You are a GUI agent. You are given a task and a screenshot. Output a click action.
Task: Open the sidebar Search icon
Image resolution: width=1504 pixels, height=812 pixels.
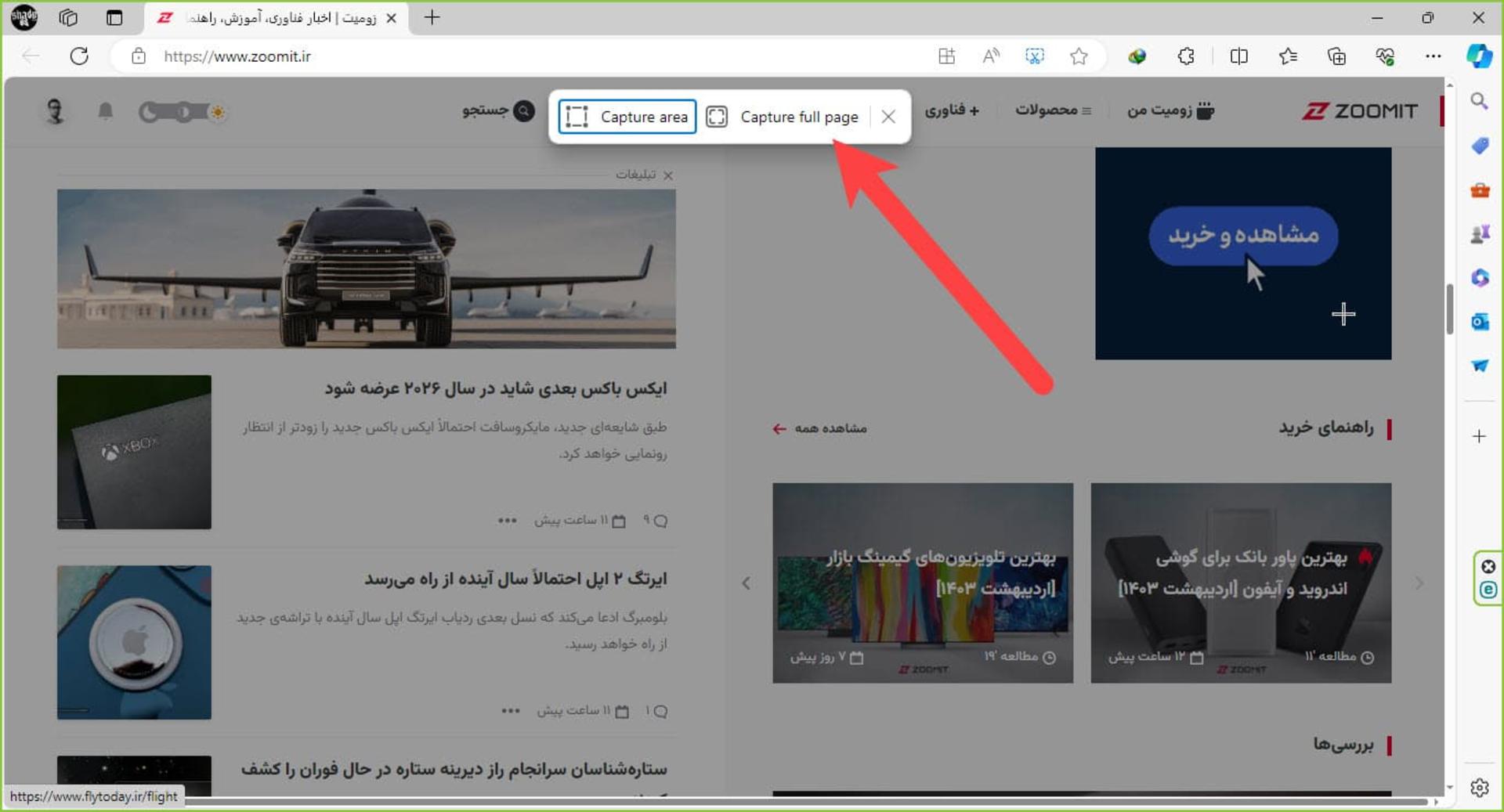pos(1480,101)
